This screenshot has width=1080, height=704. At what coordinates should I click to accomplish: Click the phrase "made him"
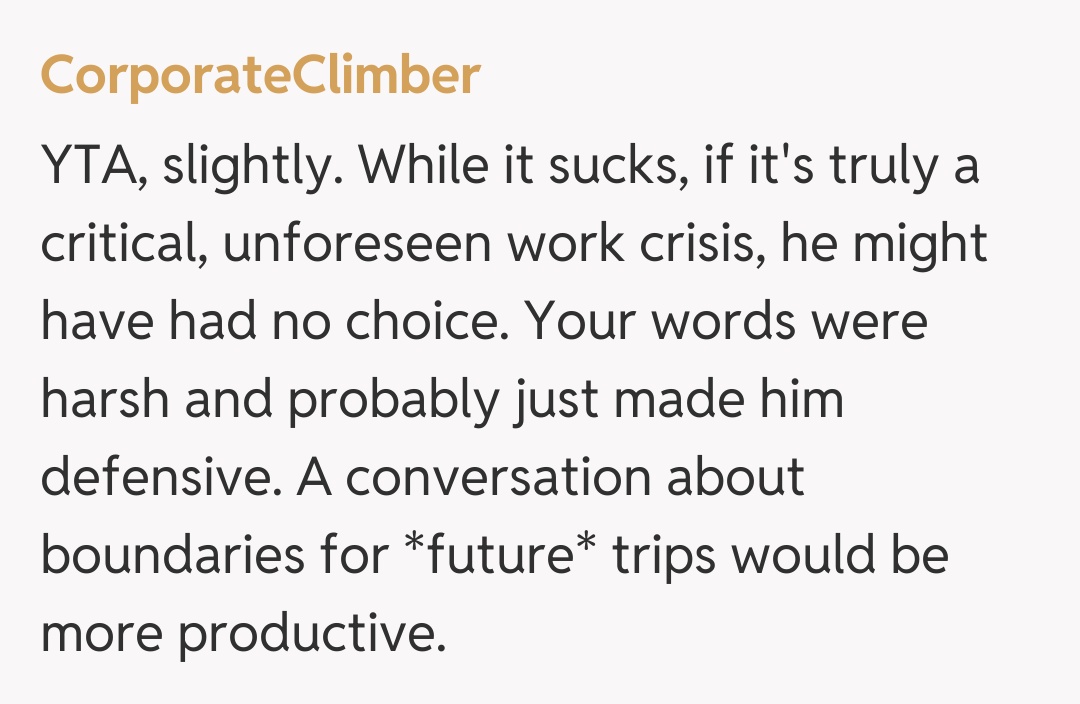point(728,400)
